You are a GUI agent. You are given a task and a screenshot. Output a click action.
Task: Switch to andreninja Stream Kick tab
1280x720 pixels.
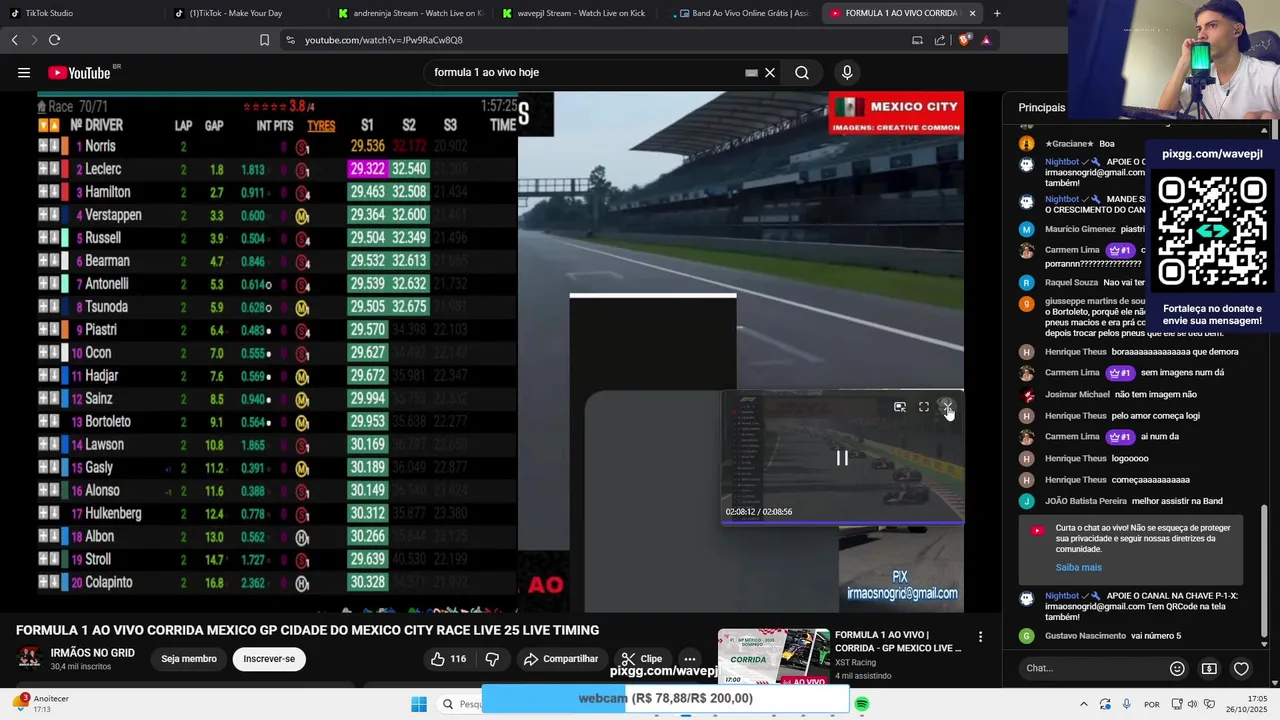click(410, 13)
